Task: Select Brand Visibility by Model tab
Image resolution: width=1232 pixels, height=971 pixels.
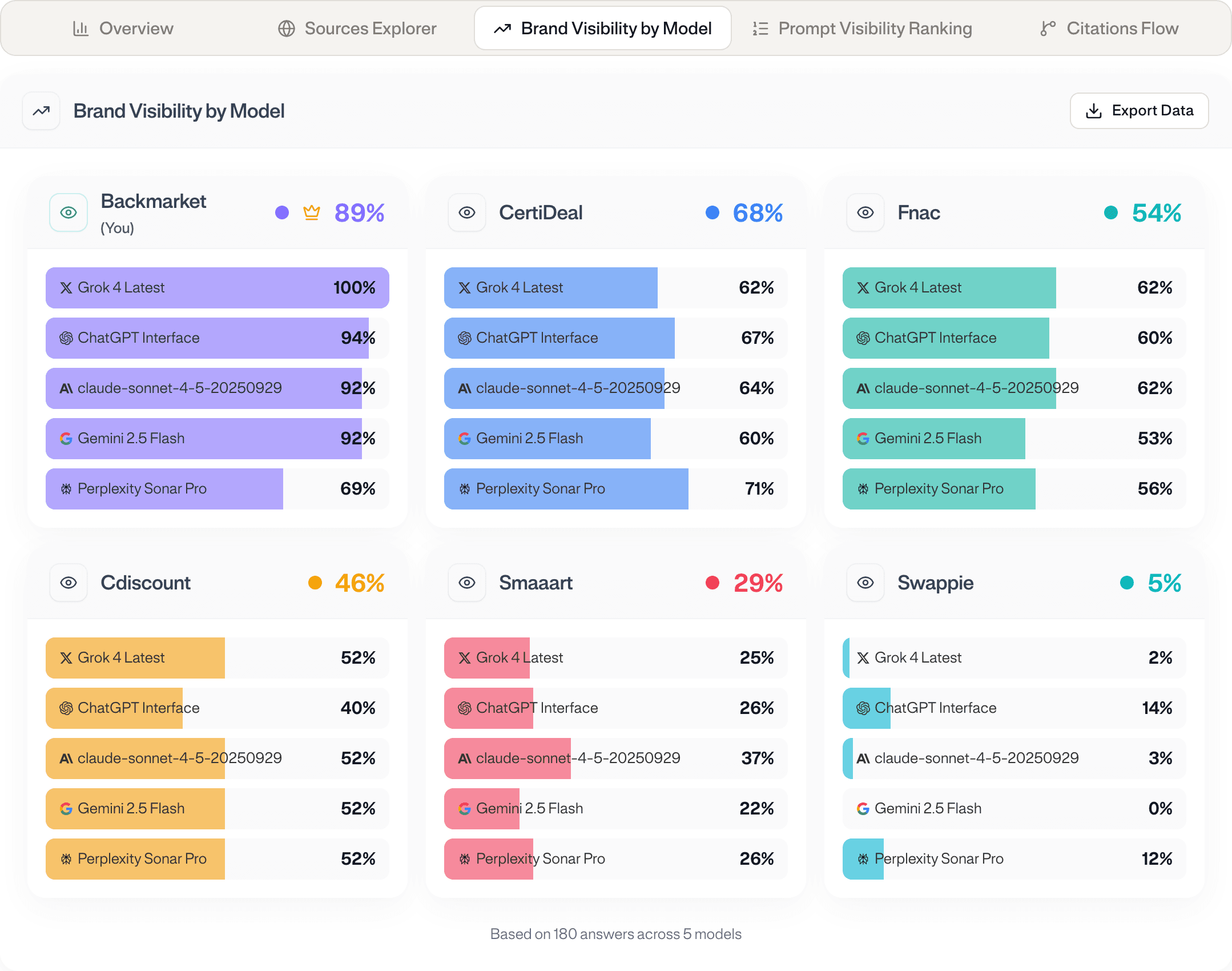Action: (x=603, y=29)
